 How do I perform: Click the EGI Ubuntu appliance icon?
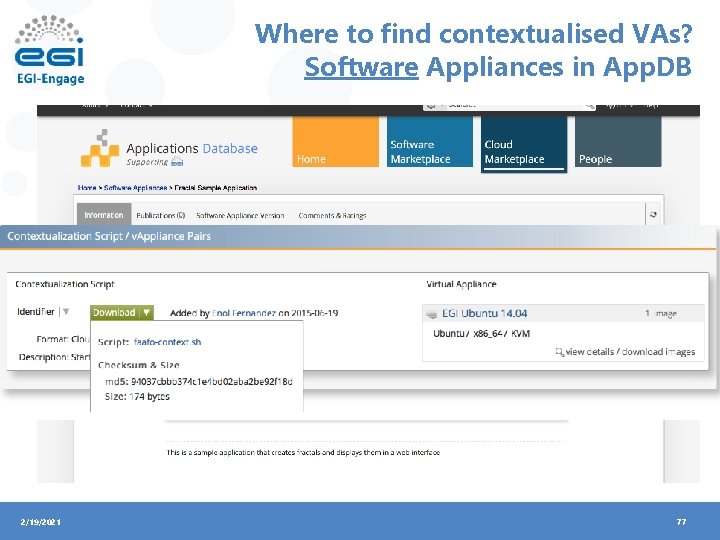(x=432, y=314)
